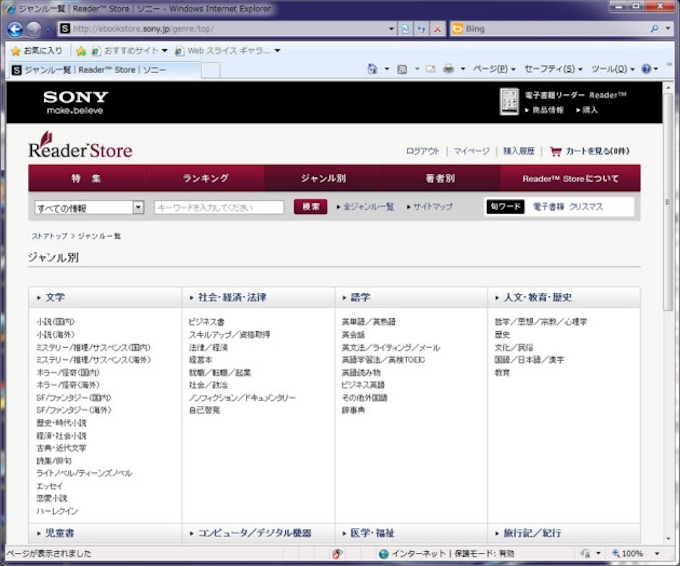This screenshot has width=680, height=566.
Task: Click the Print icon in command bar
Action: tap(448, 69)
